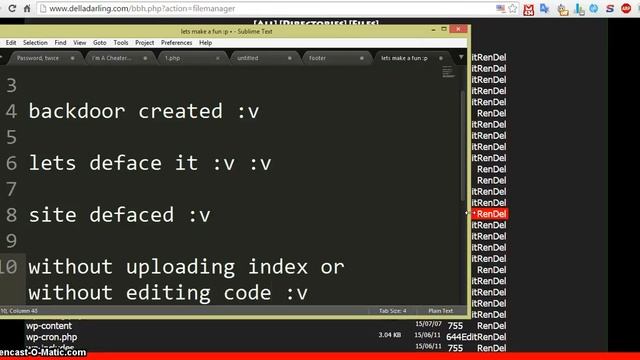
Task: Open the Project menu
Action: (x=144, y=42)
